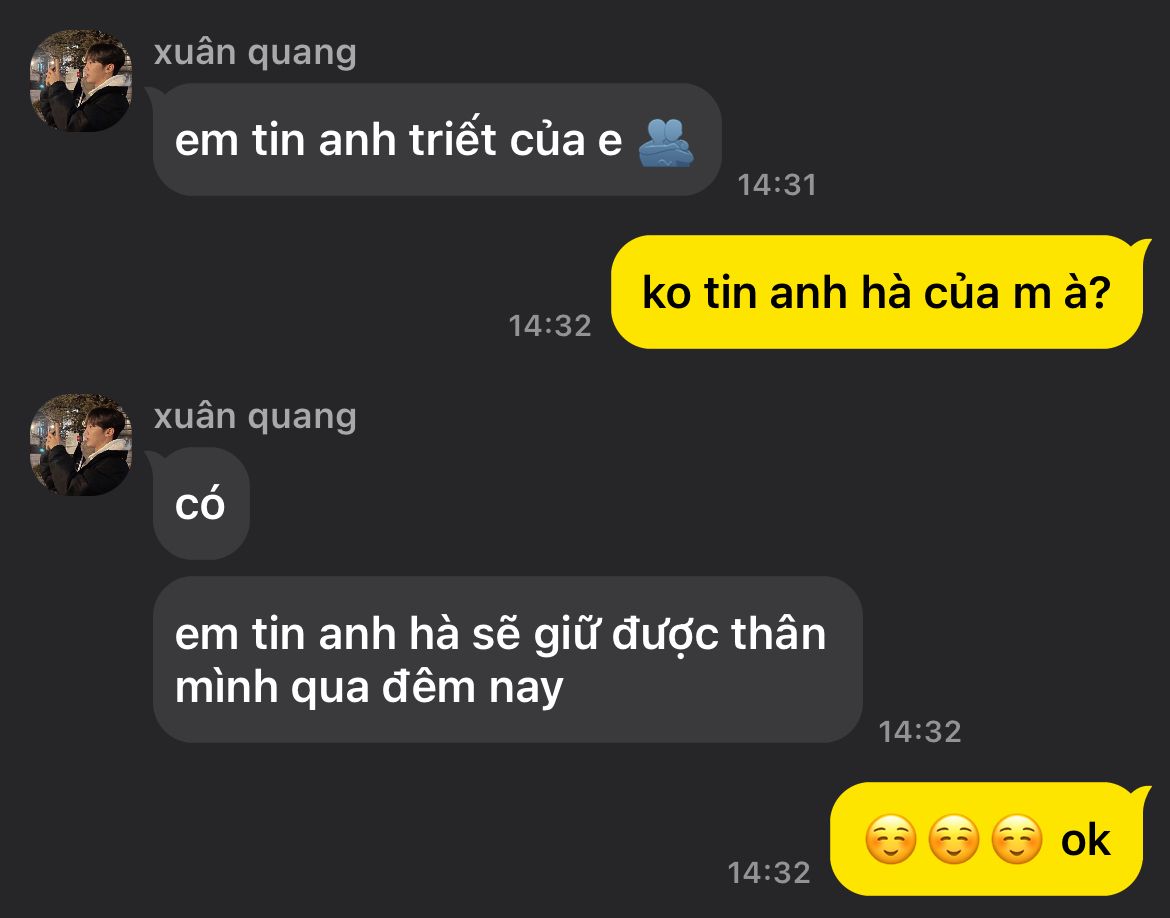Image resolution: width=1170 pixels, height=918 pixels.
Task: Click the 14:31 timestamp
Action: (777, 185)
